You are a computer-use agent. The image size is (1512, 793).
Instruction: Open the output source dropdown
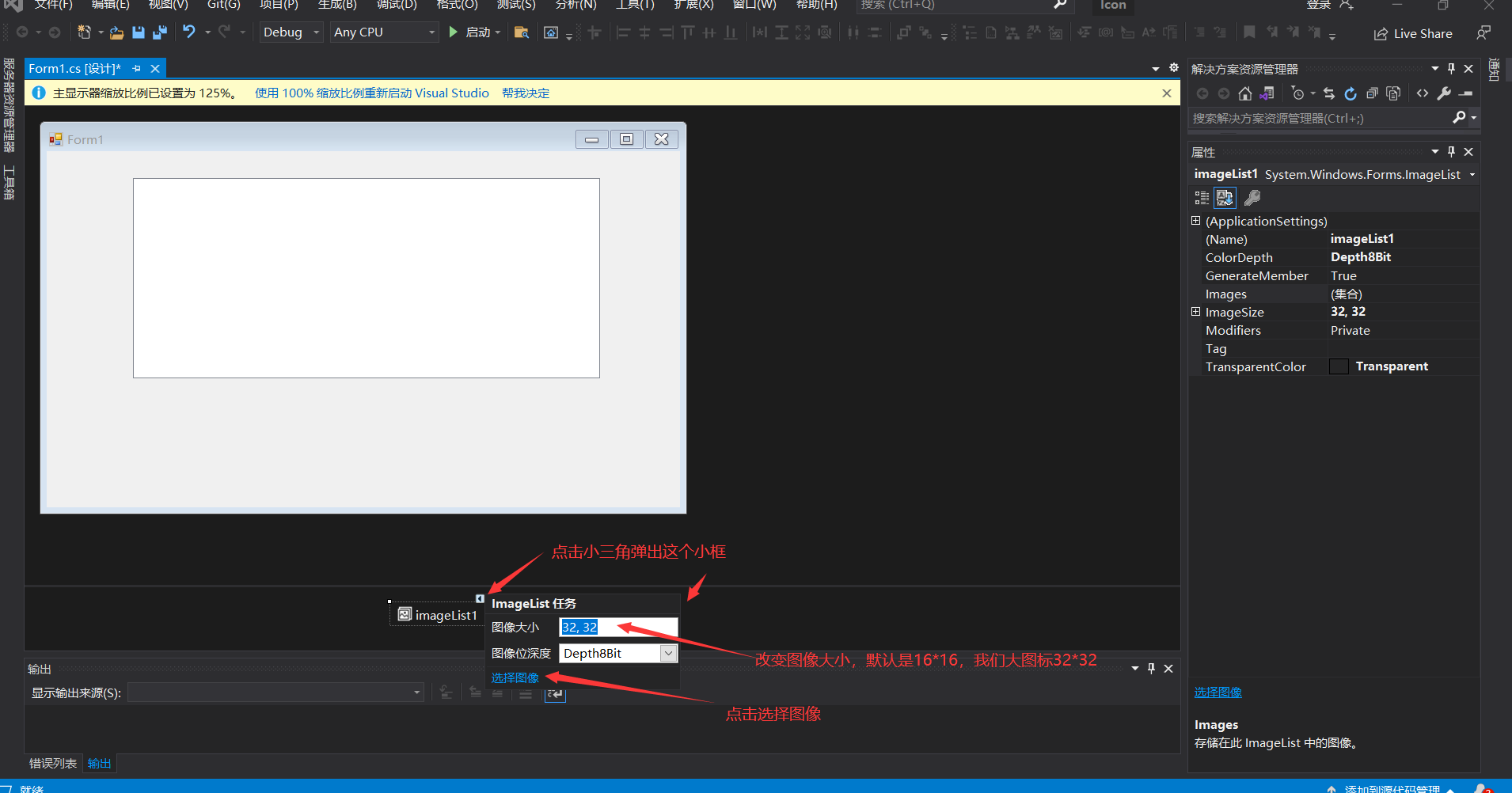click(x=275, y=692)
